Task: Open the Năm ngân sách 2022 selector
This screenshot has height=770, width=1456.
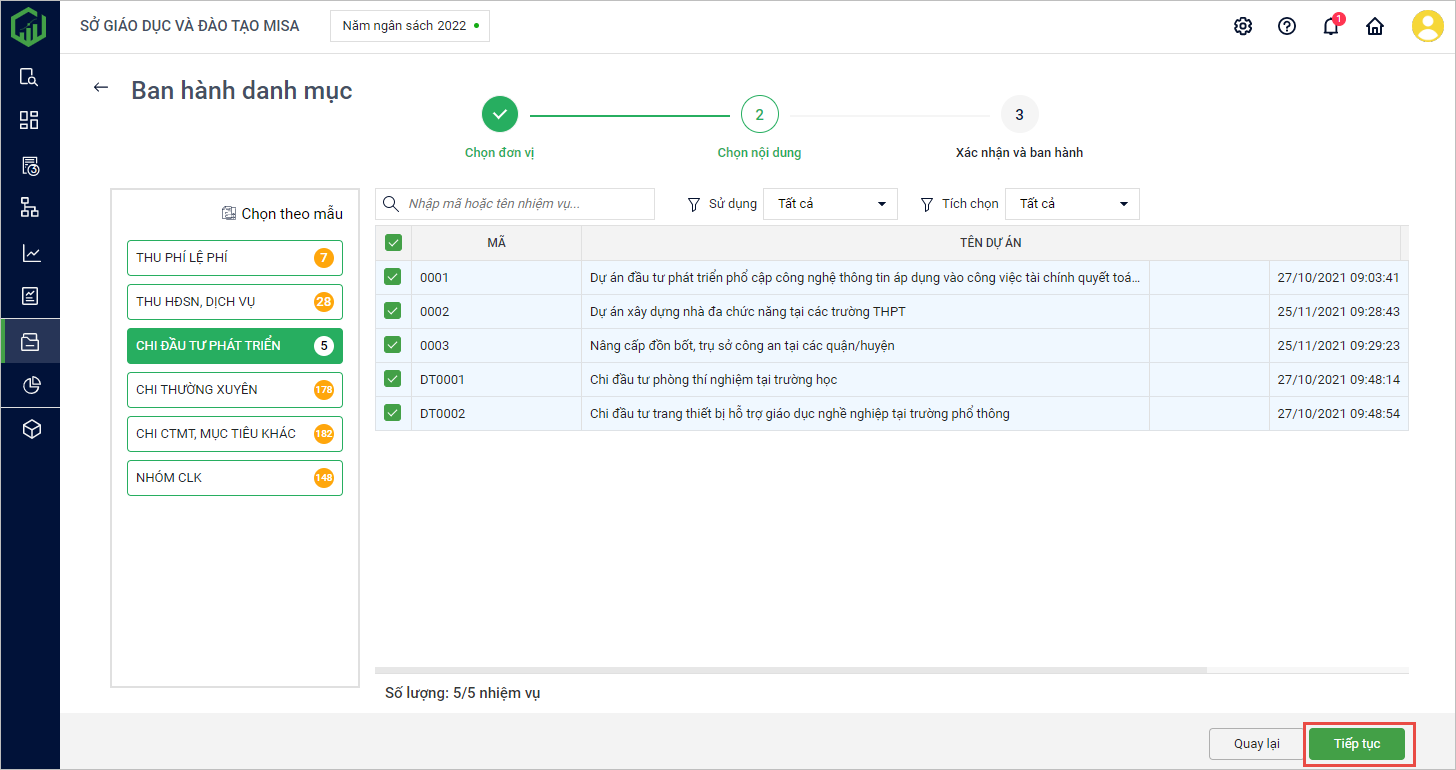Action: [410, 26]
